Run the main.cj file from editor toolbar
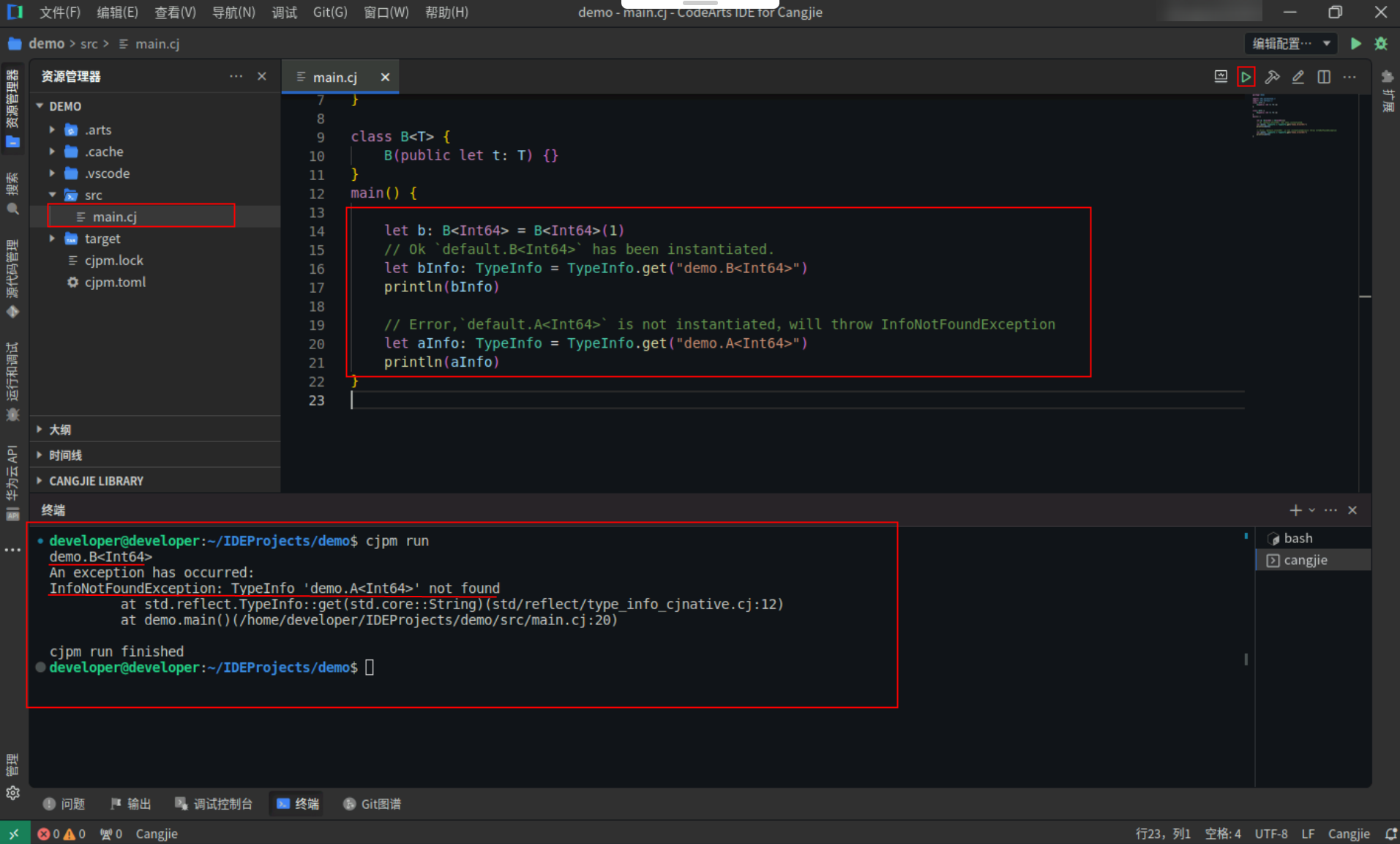Viewport: 1400px width, 844px height. point(1246,77)
